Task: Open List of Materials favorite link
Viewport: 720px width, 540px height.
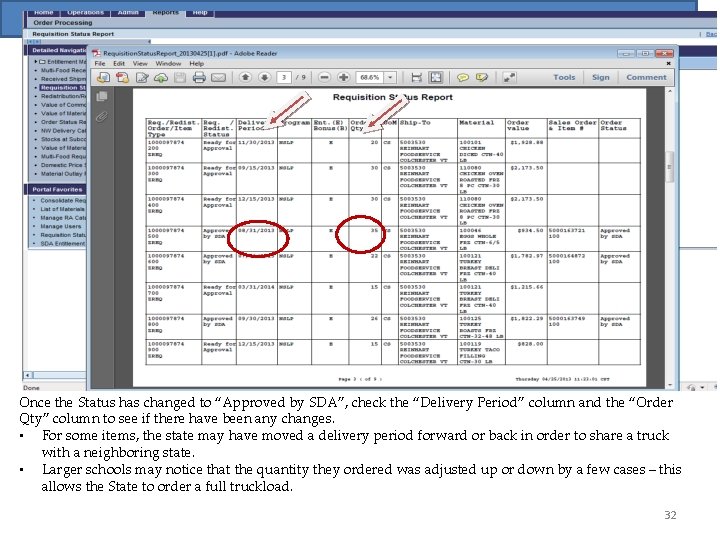Action: tap(63, 209)
